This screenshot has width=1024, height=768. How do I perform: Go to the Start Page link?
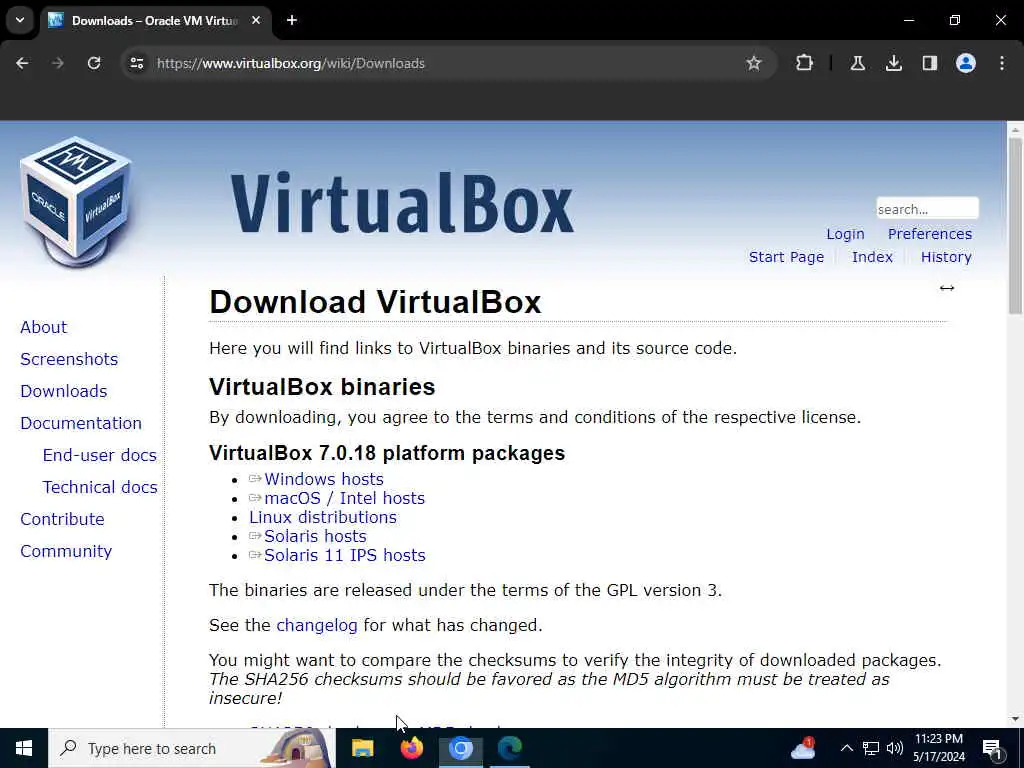pyautogui.click(x=786, y=257)
